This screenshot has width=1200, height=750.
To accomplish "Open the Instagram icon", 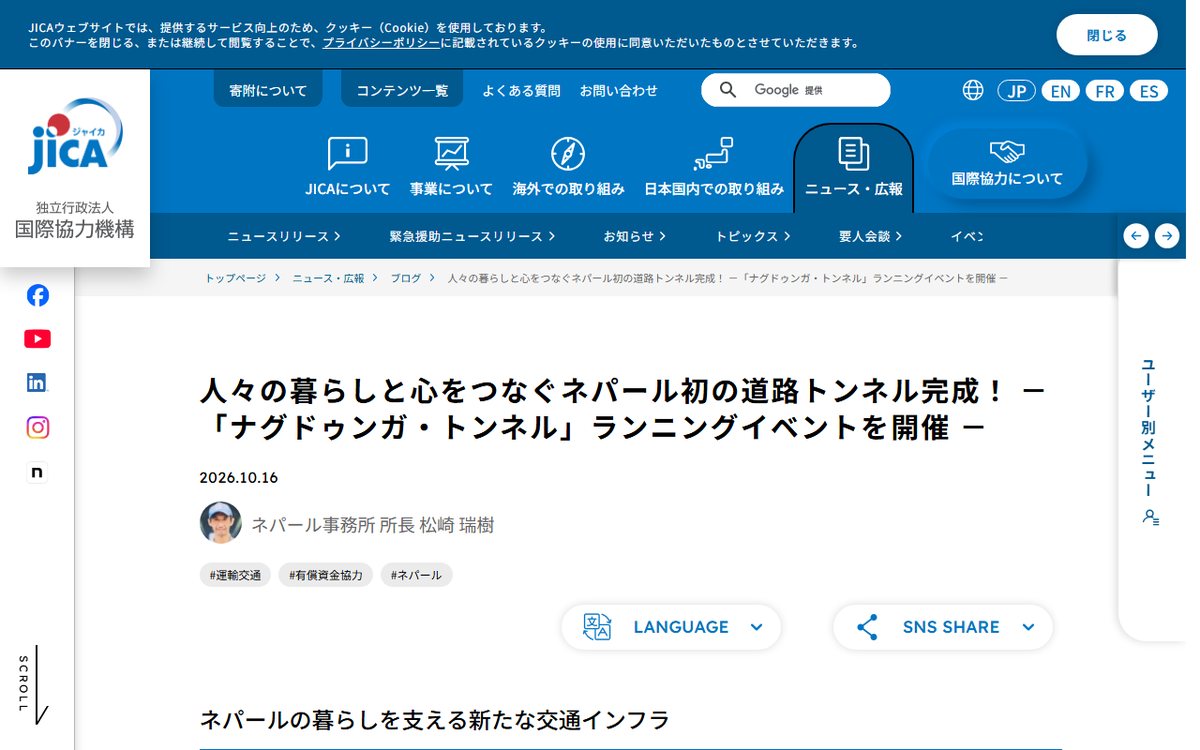I will (38, 428).
